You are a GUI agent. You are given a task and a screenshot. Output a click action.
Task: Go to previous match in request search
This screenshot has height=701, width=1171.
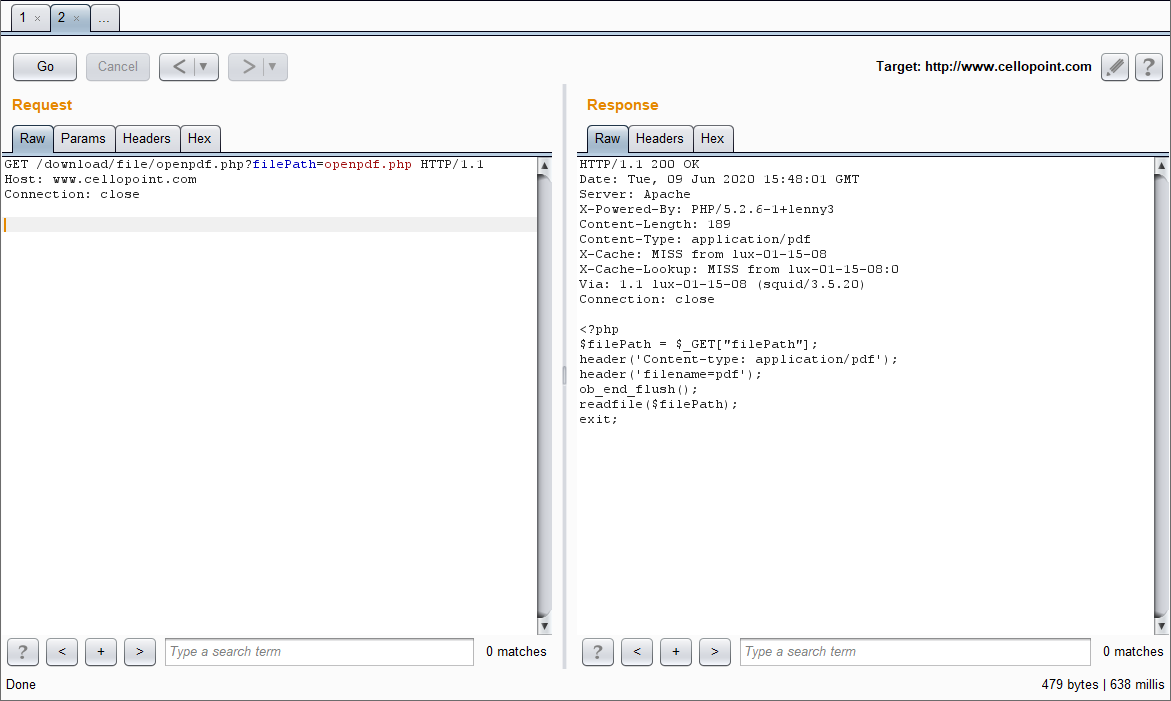click(x=62, y=652)
